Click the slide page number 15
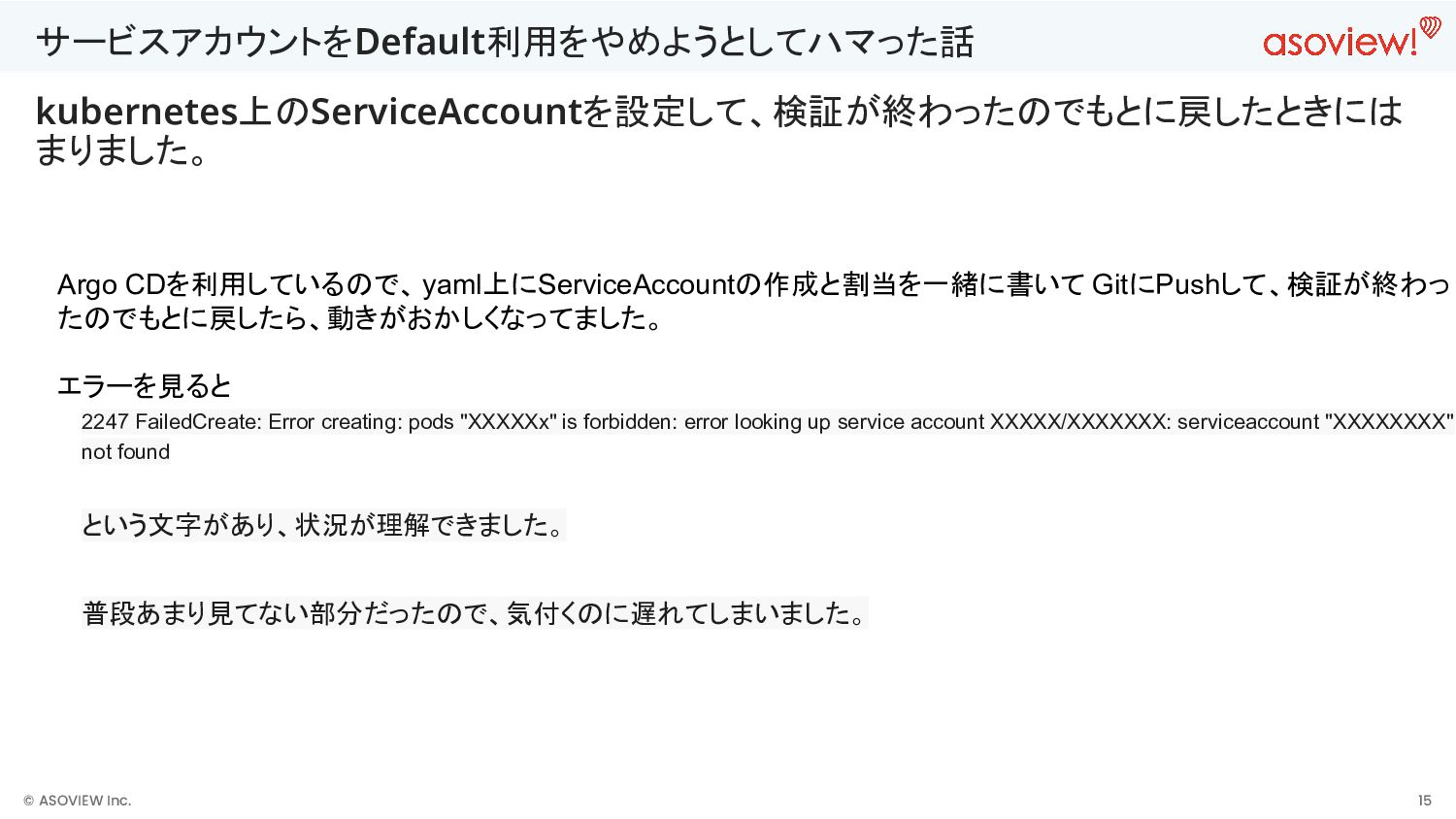 (1424, 801)
